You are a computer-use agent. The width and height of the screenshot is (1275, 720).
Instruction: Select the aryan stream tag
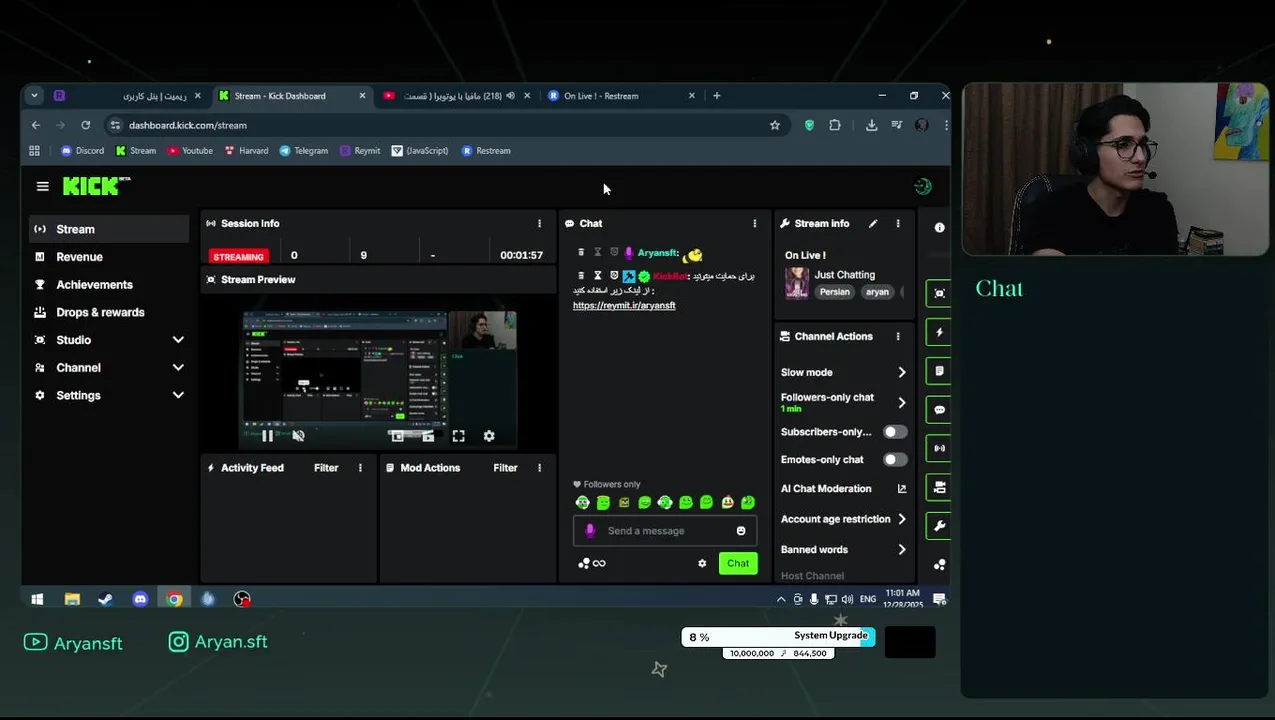click(877, 292)
